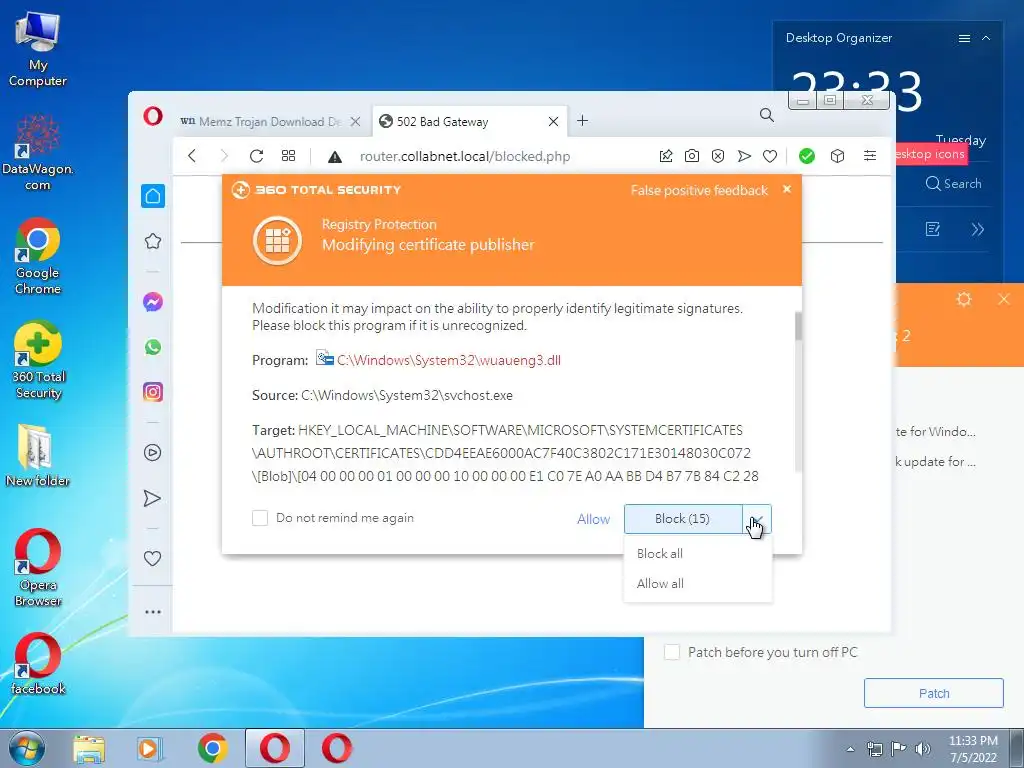Click the insecure site warning triangle
Screen dimensions: 1024x768
pos(335,157)
